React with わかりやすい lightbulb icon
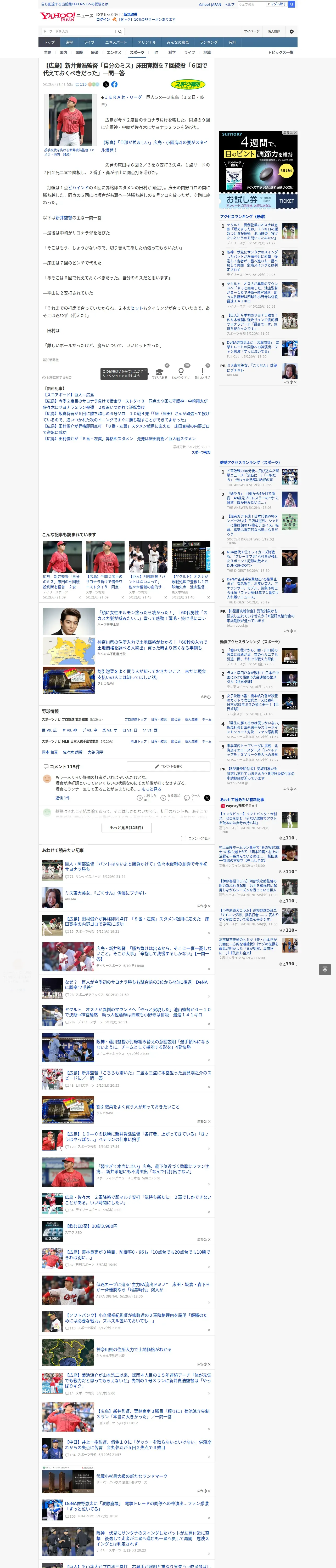 181,371
